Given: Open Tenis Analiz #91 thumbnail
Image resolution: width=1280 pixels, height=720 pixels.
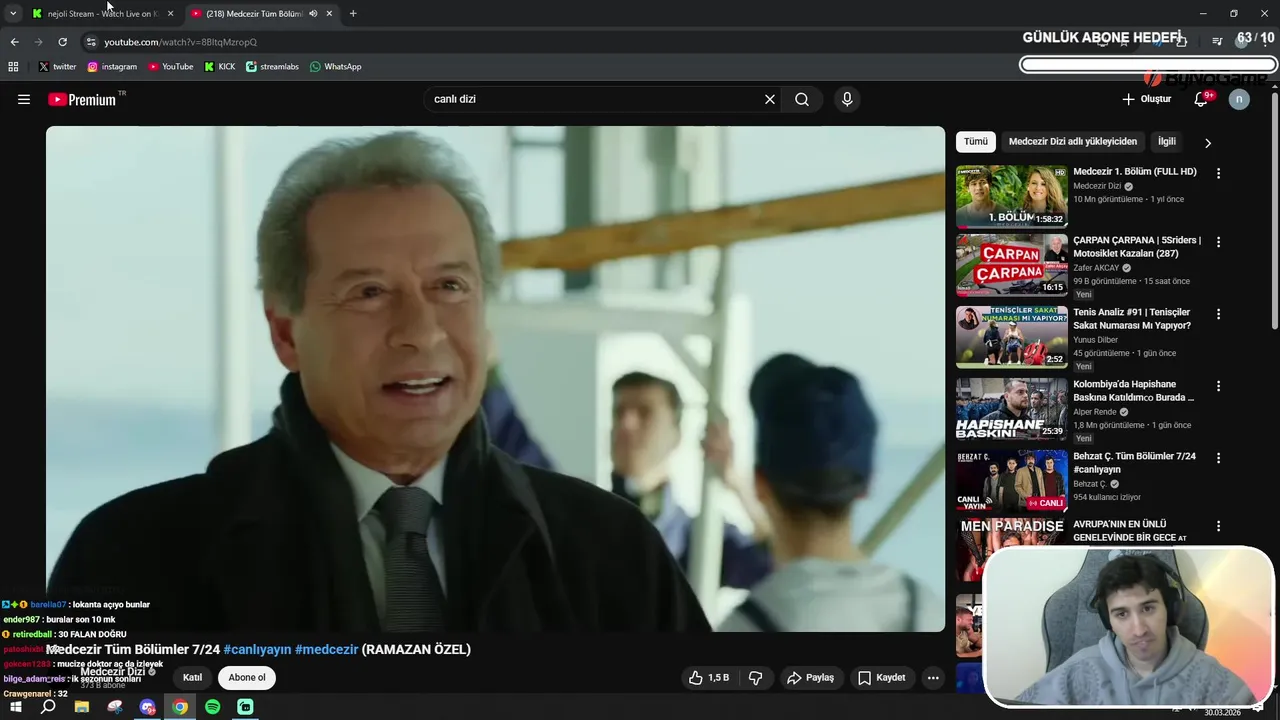Looking at the screenshot, I should pyautogui.click(x=1011, y=337).
